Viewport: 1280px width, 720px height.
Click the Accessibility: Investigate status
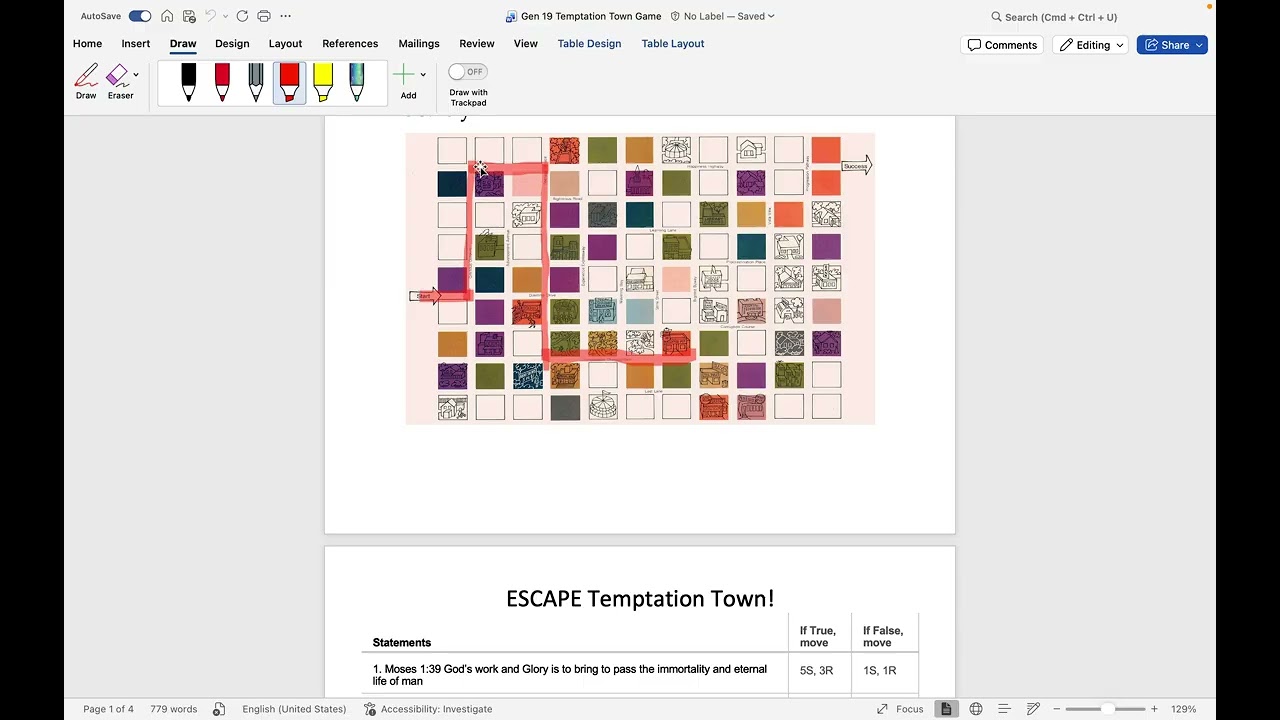pos(428,709)
